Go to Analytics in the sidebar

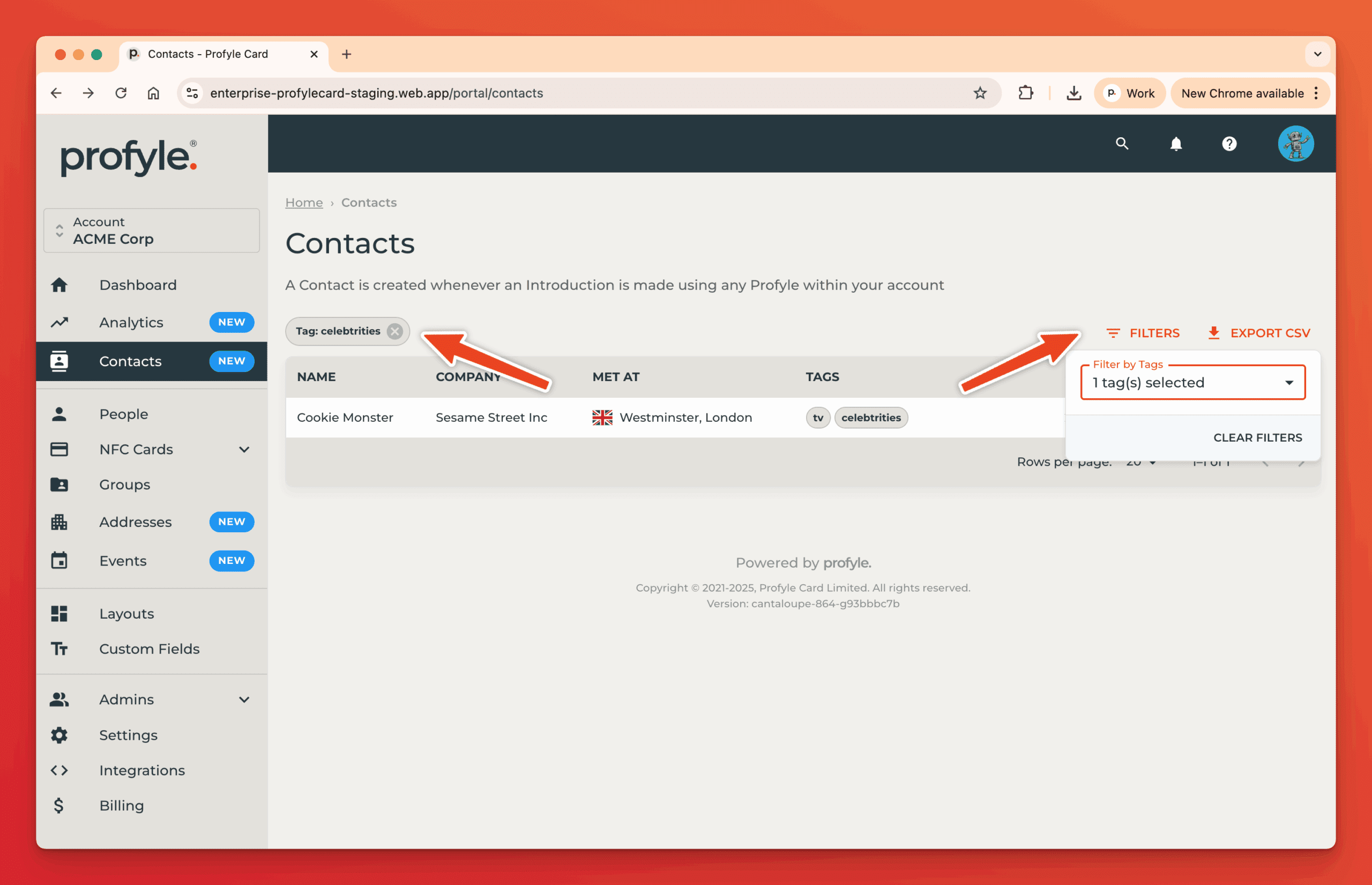pyautogui.click(x=131, y=322)
